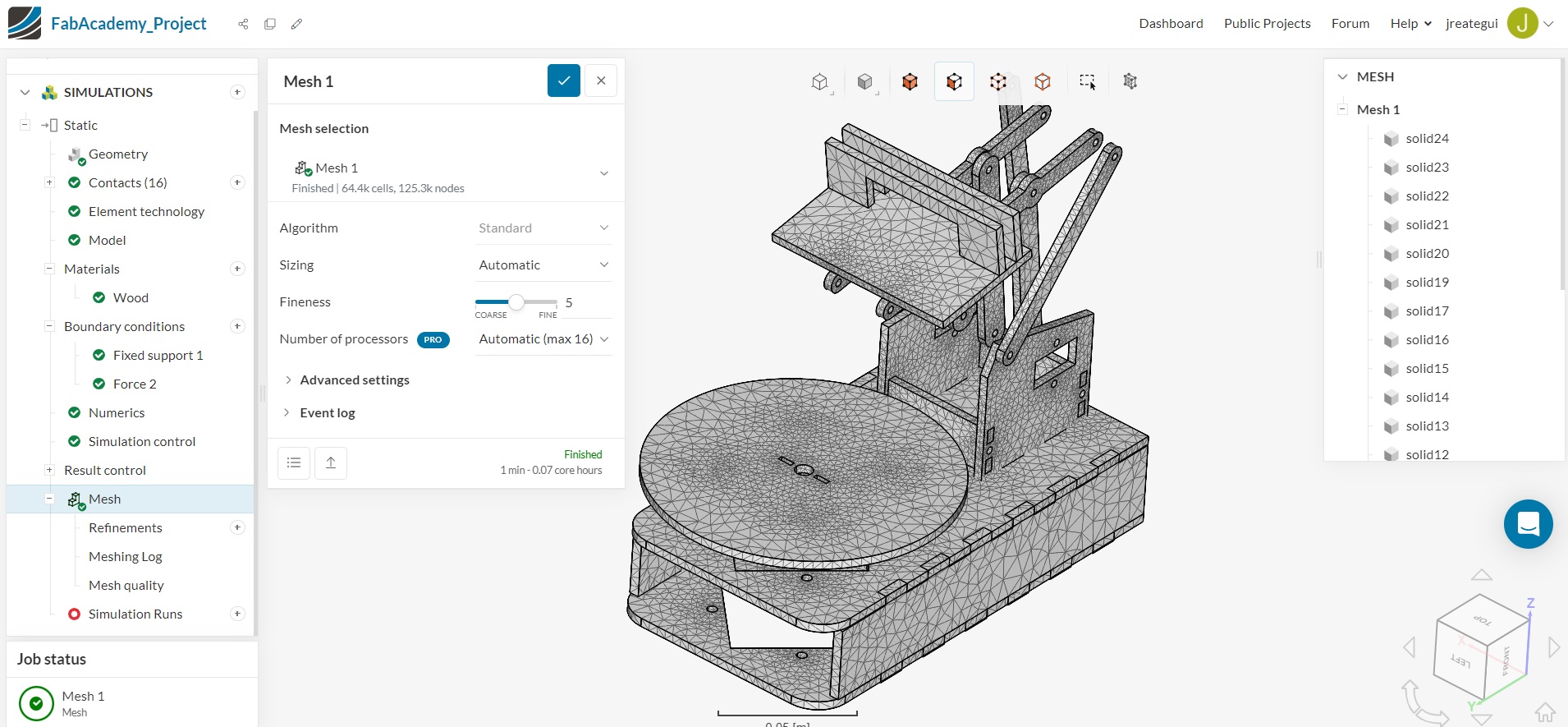Expand the Result control node
This screenshot has width=1568, height=727.
pyautogui.click(x=49, y=470)
